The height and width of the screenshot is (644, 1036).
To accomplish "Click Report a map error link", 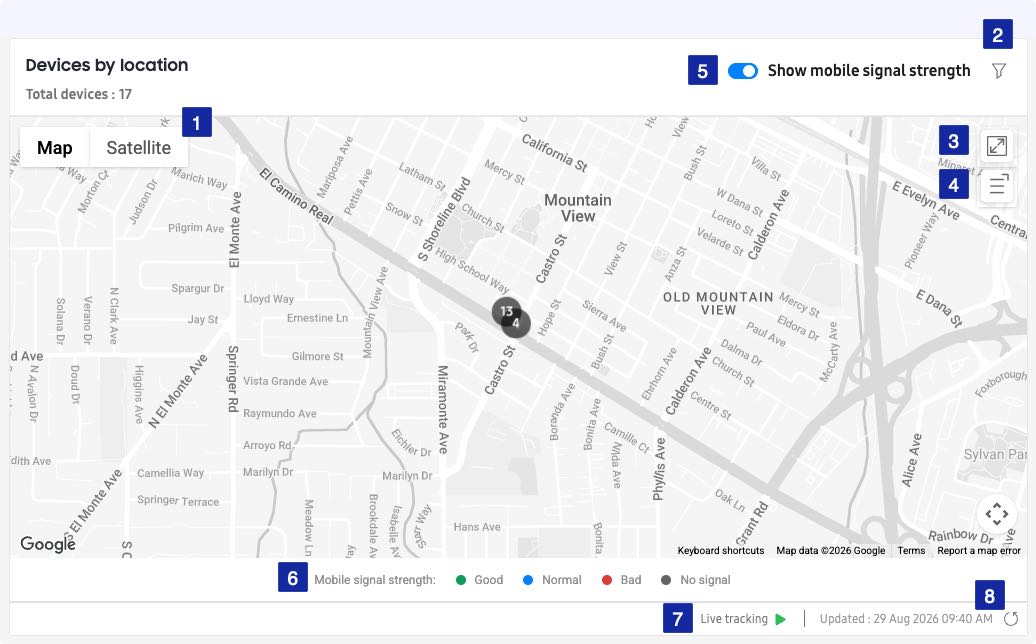I will pyautogui.click(x=979, y=550).
